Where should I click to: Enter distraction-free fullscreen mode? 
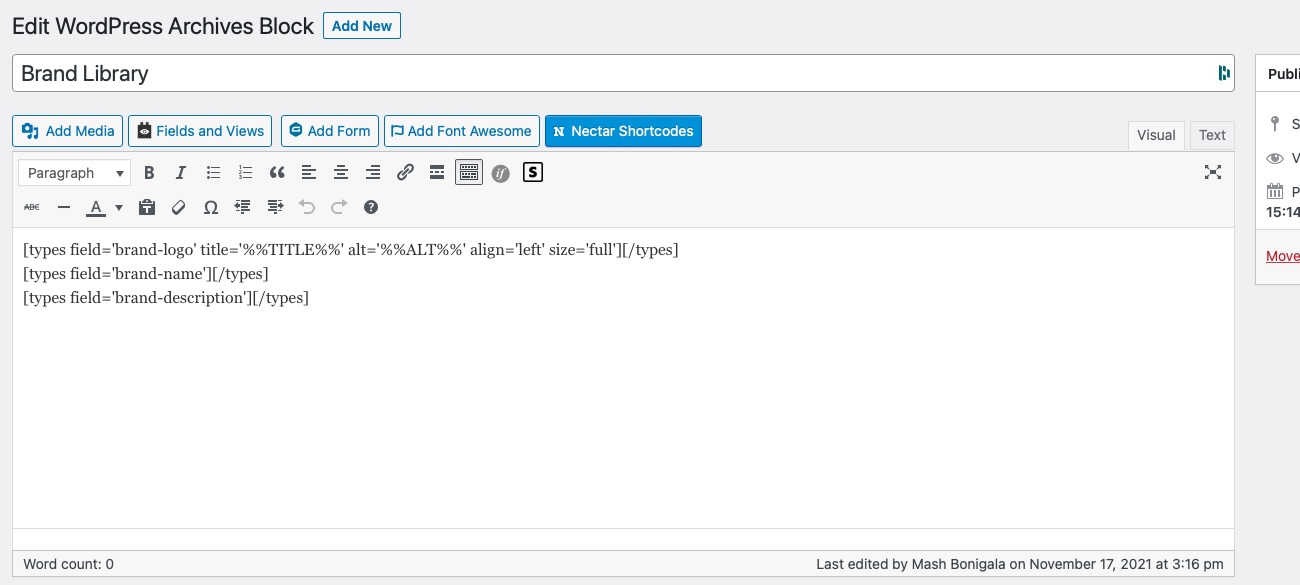[x=1213, y=172]
